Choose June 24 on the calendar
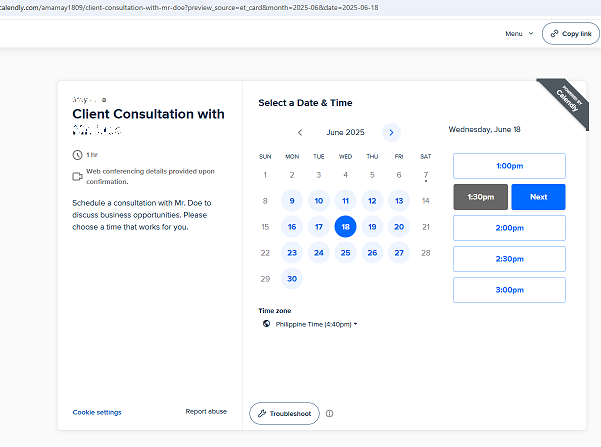Image resolution: width=601 pixels, height=447 pixels. pyautogui.click(x=319, y=253)
